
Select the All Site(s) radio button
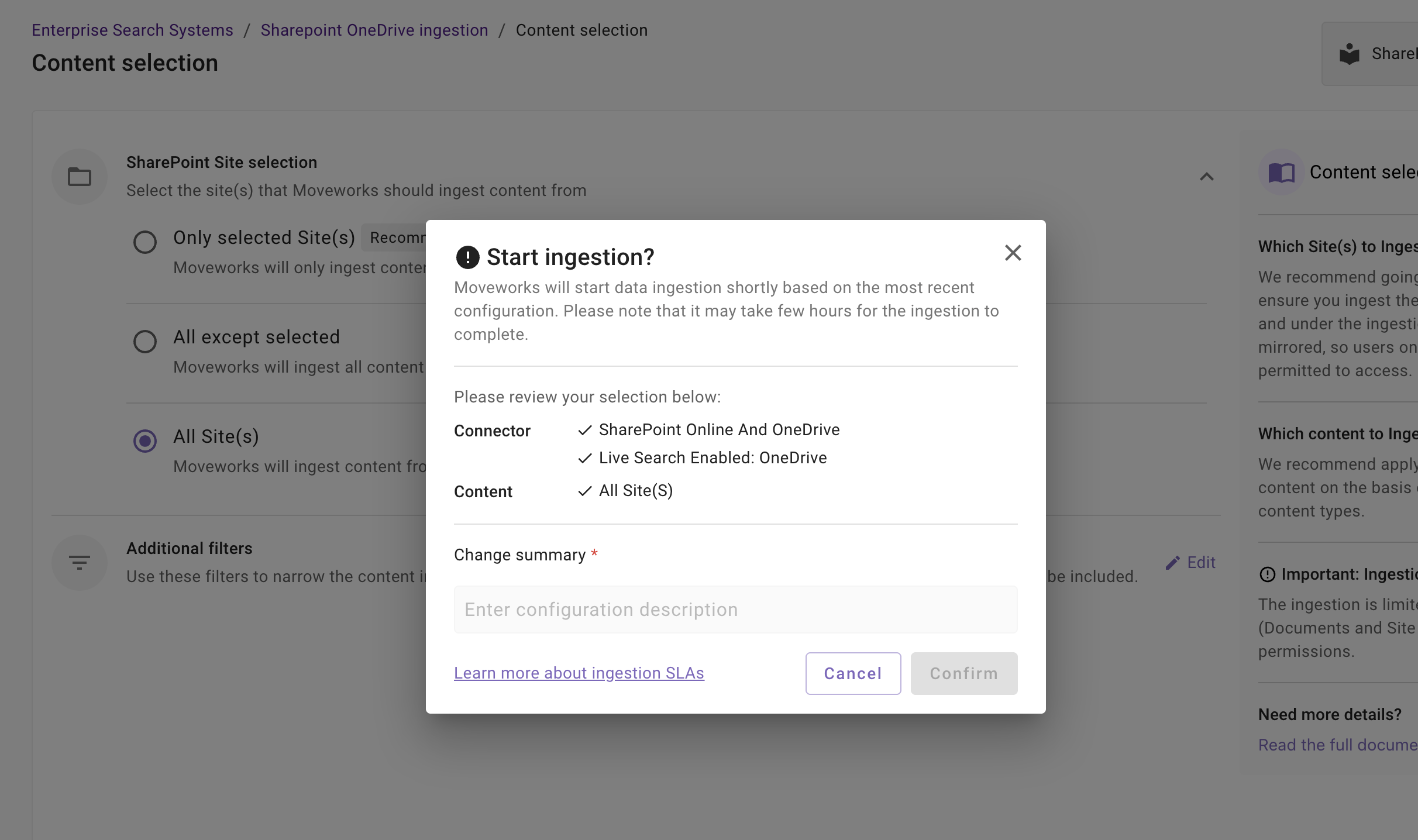pos(145,440)
